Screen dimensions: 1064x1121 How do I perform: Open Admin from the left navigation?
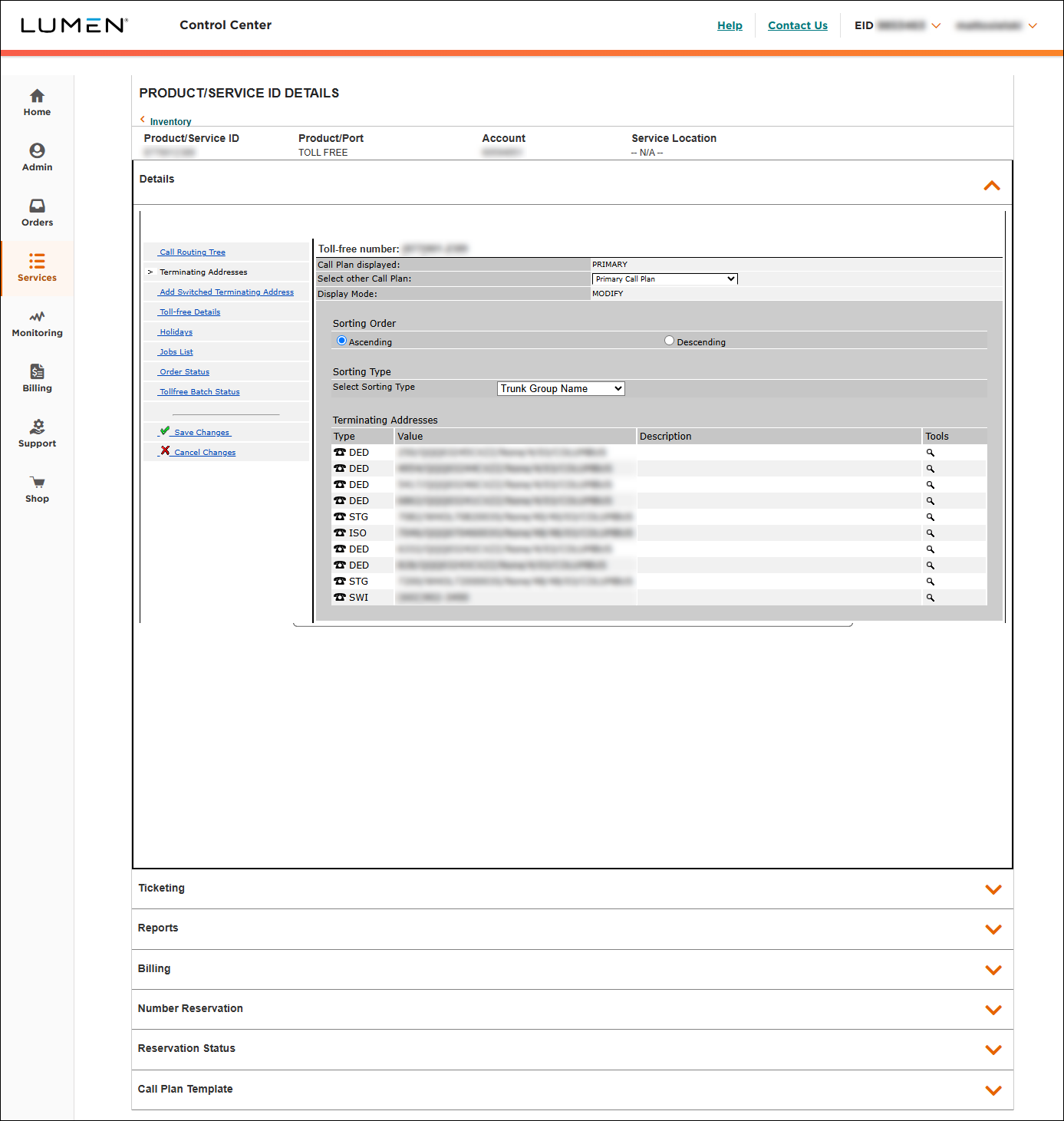pos(36,157)
